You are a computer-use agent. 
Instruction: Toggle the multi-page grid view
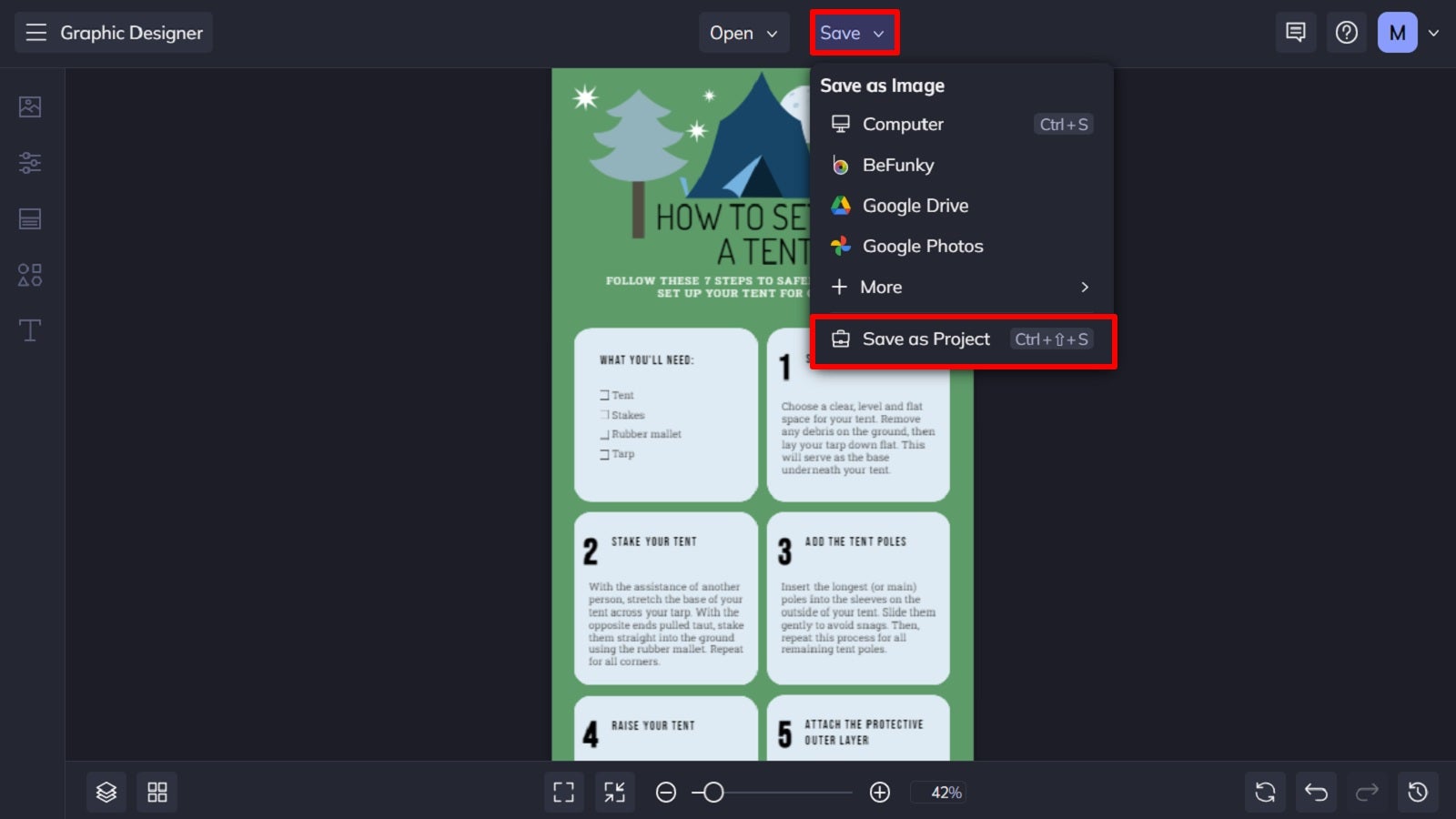pos(157,792)
